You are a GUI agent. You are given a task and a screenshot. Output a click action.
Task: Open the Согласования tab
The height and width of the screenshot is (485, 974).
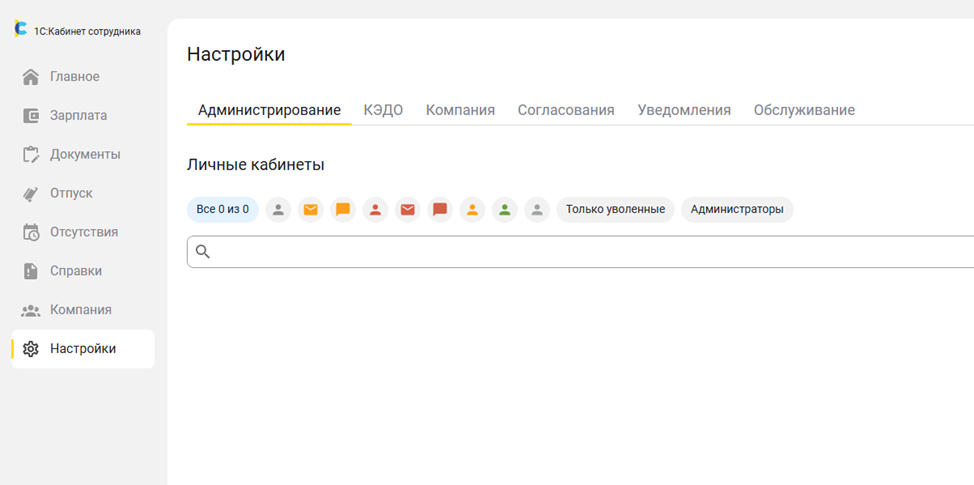pyautogui.click(x=566, y=111)
